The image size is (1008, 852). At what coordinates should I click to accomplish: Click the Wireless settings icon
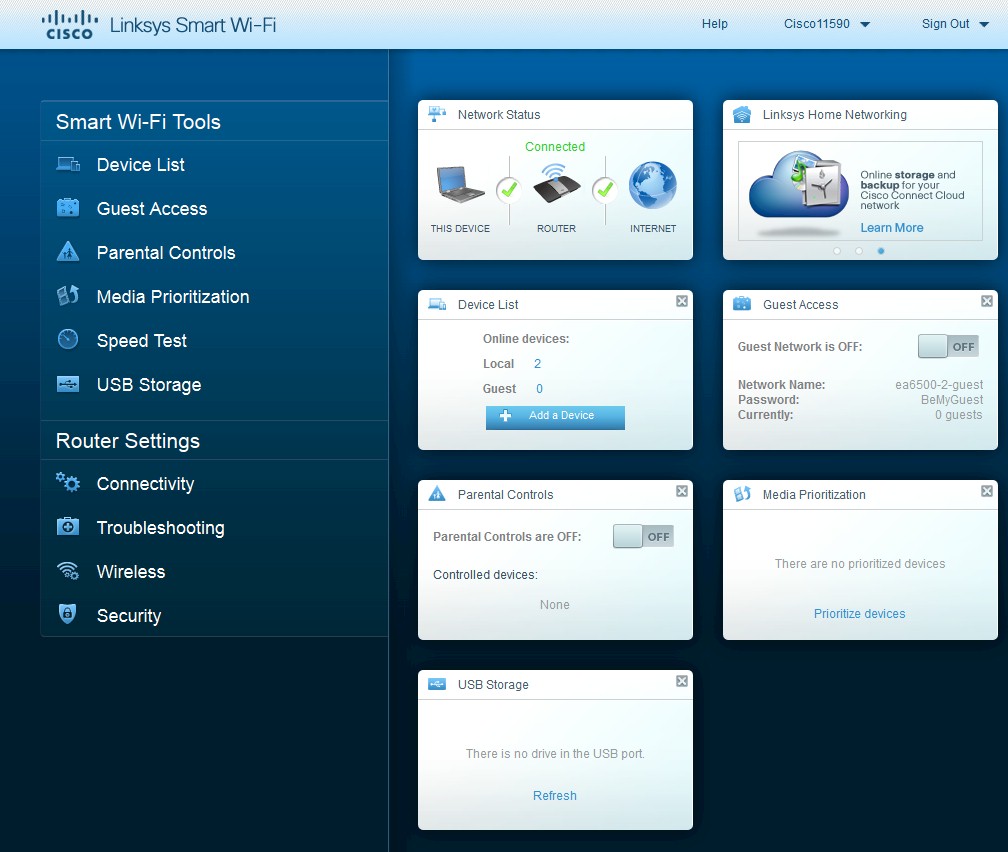tap(68, 570)
